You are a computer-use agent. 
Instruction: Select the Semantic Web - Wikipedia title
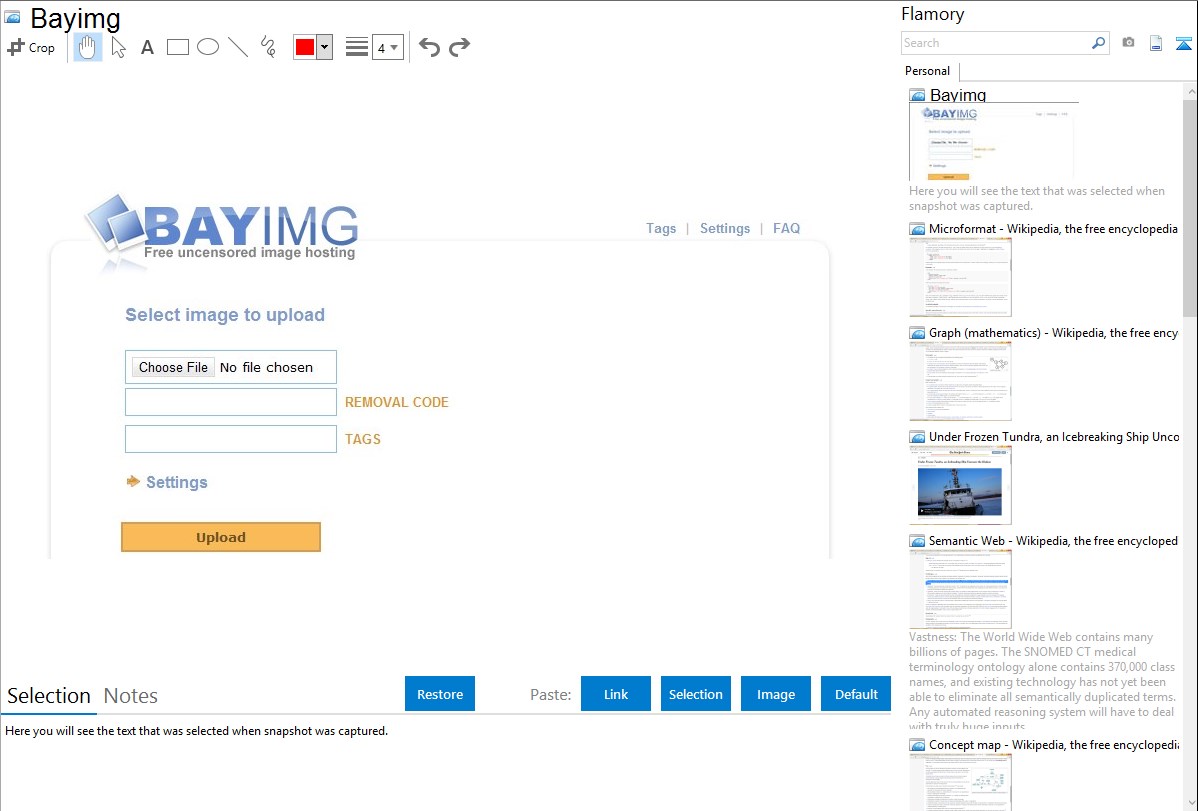[1053, 540]
